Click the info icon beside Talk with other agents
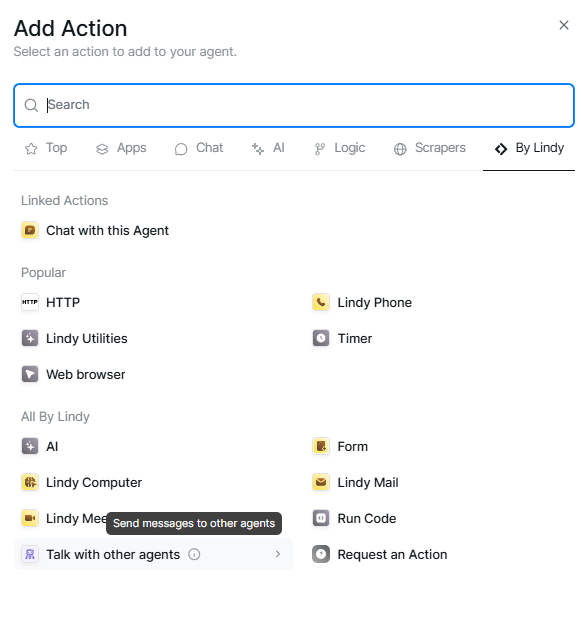This screenshot has height=625, width=581. pyautogui.click(x=194, y=554)
